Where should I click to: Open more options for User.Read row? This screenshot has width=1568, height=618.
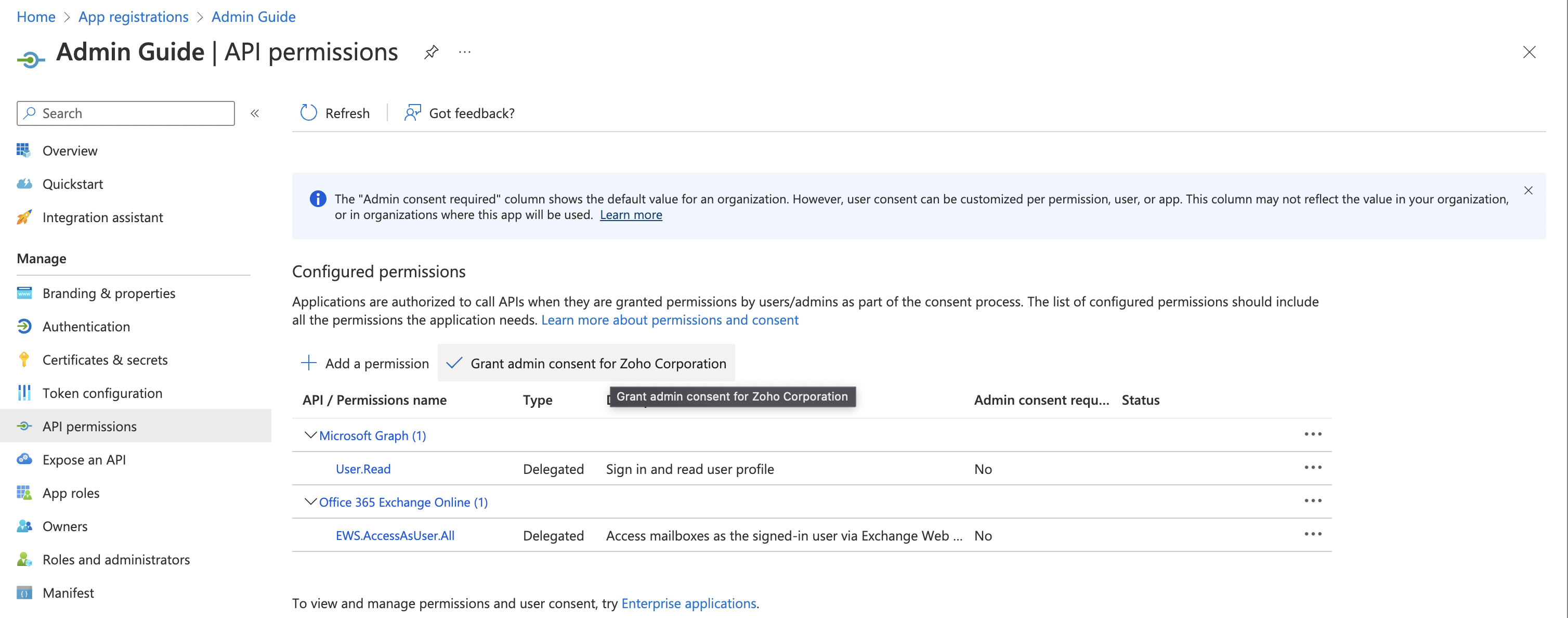(1312, 468)
